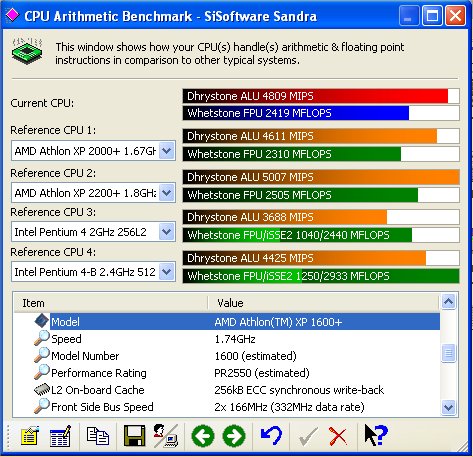The height and width of the screenshot is (457, 473).
Task: Click the value 256kB ECC synchronous write-back
Action: click(x=299, y=390)
